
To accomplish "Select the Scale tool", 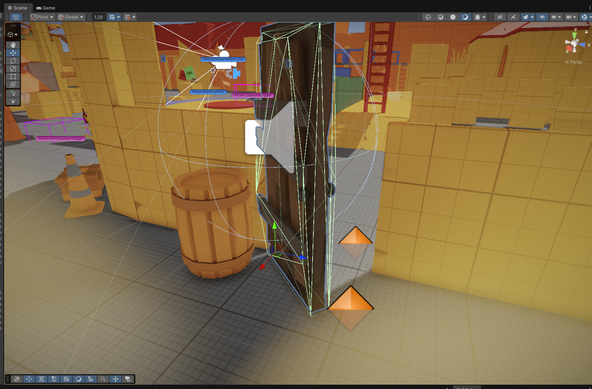I will click(13, 68).
